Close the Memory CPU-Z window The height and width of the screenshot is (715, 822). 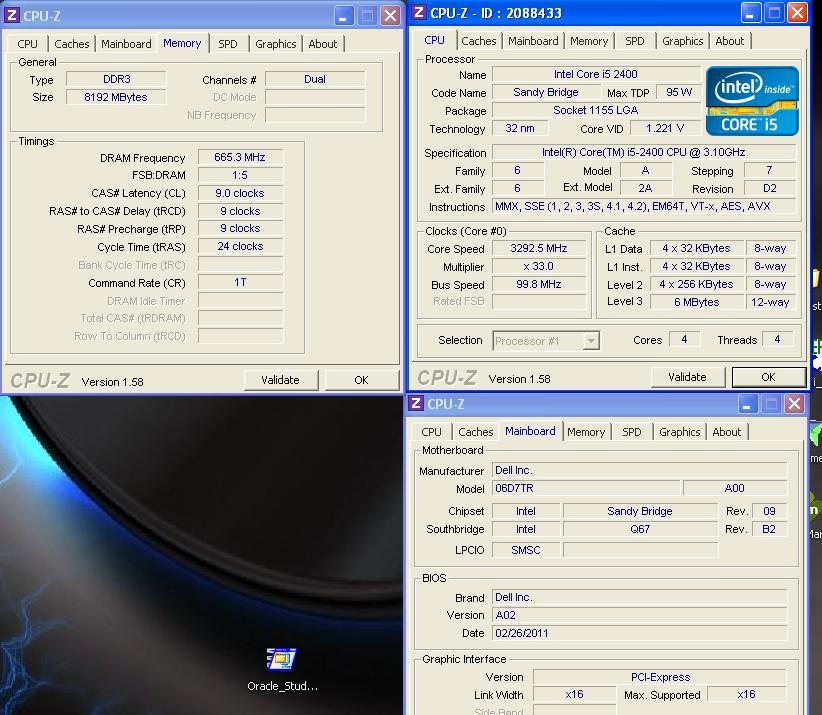pos(390,16)
